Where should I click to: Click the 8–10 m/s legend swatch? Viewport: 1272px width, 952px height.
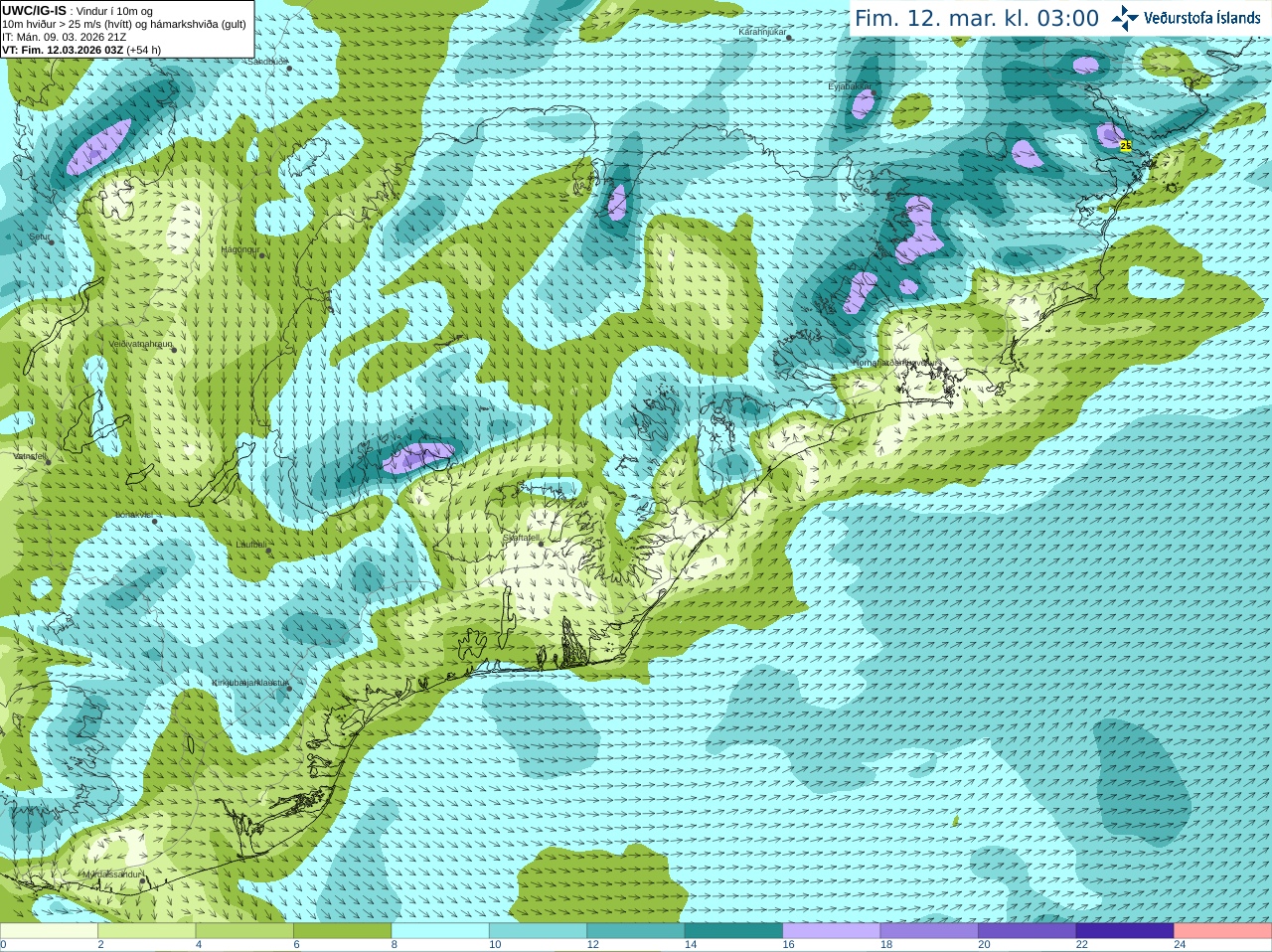point(440,931)
